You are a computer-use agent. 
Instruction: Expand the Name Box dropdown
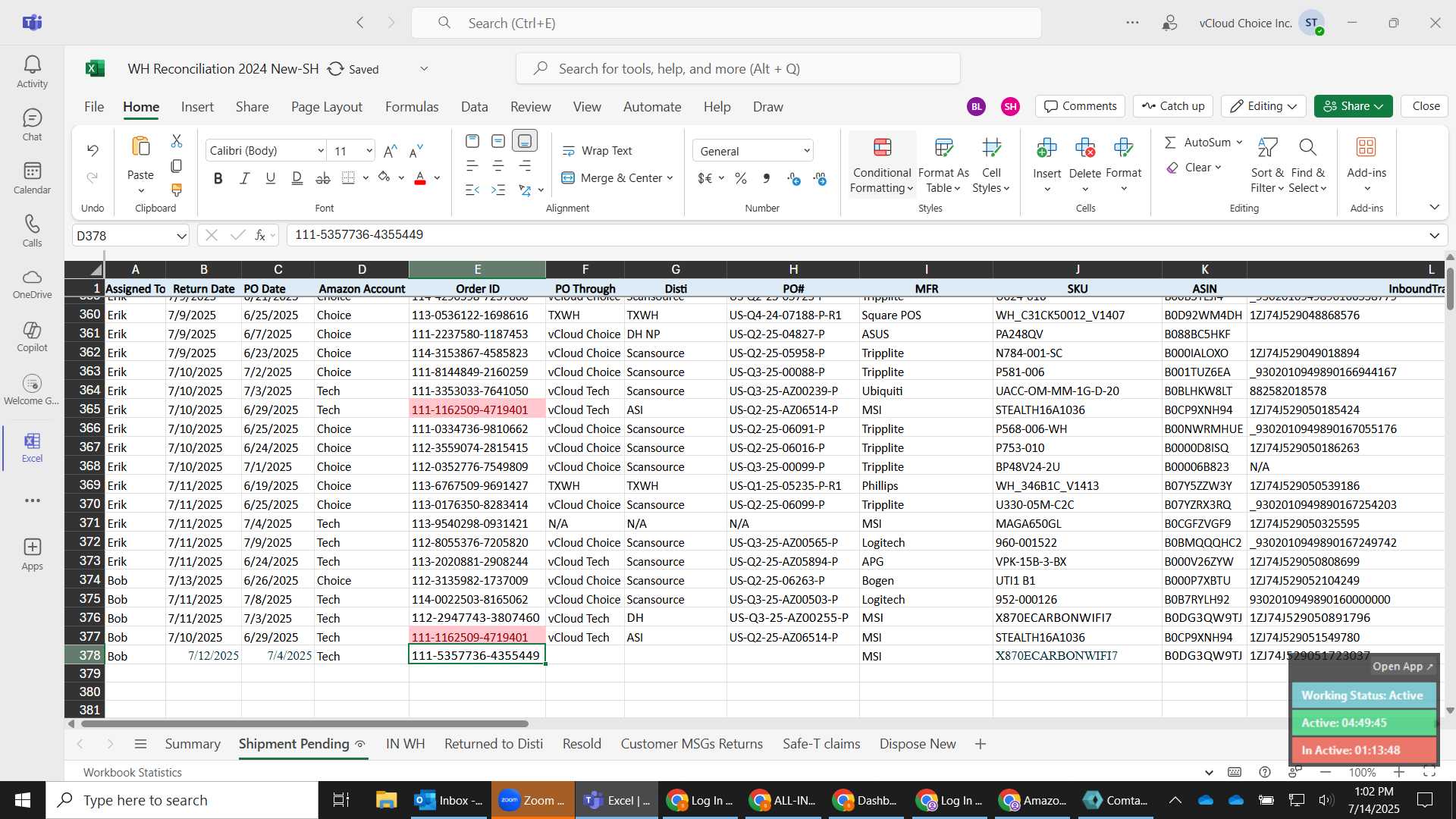tap(181, 236)
